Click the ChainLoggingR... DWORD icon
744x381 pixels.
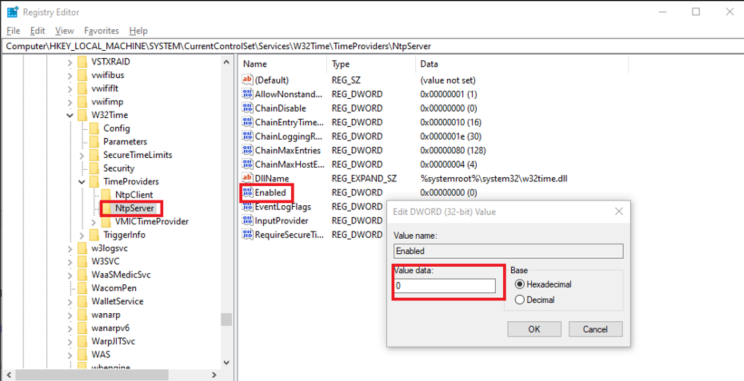[x=248, y=136]
